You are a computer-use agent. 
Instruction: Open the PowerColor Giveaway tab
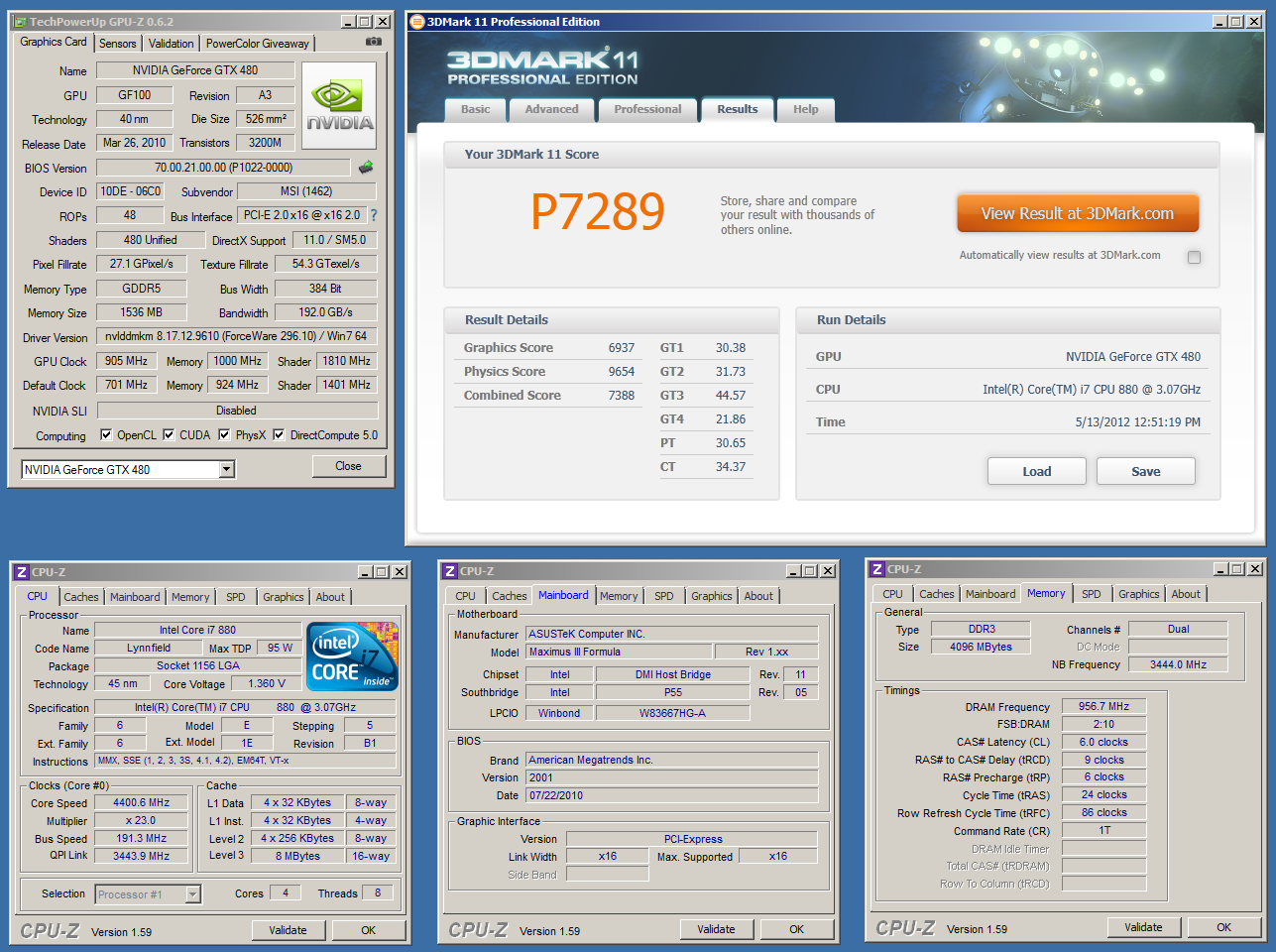(x=258, y=44)
